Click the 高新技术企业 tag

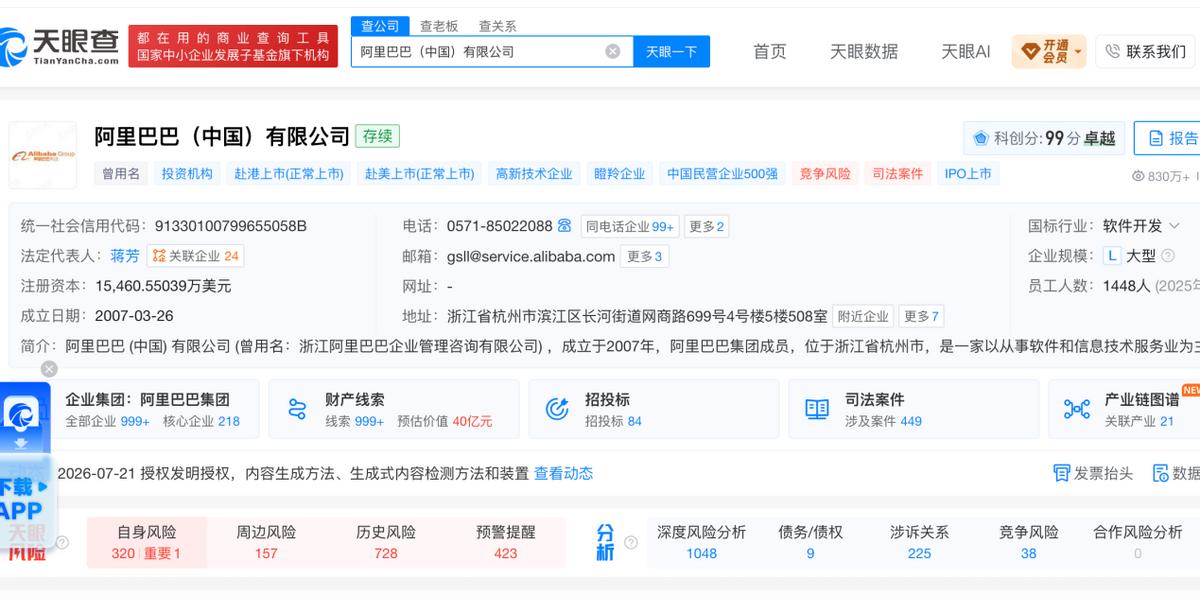pyautogui.click(x=534, y=174)
